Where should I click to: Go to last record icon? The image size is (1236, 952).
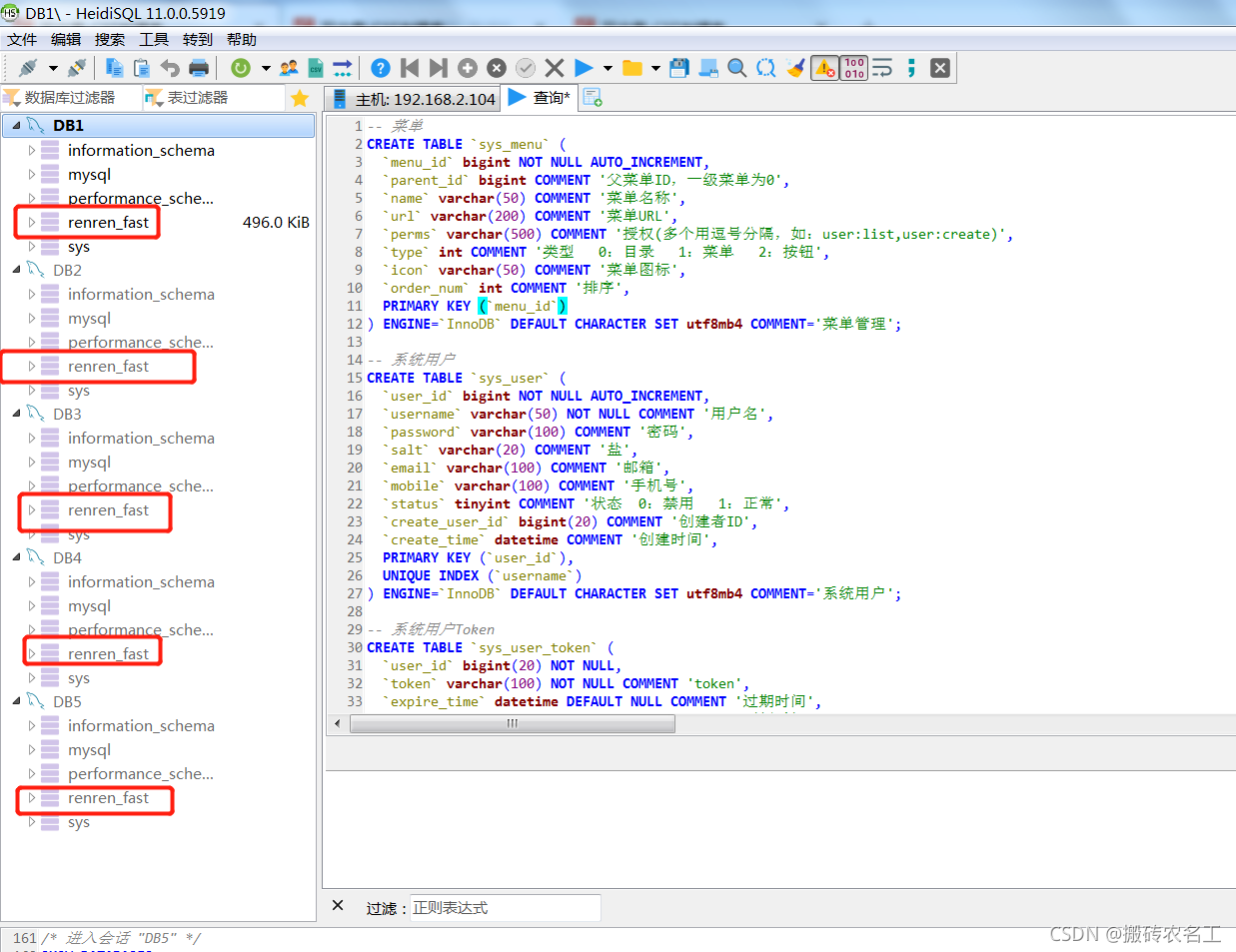click(438, 68)
